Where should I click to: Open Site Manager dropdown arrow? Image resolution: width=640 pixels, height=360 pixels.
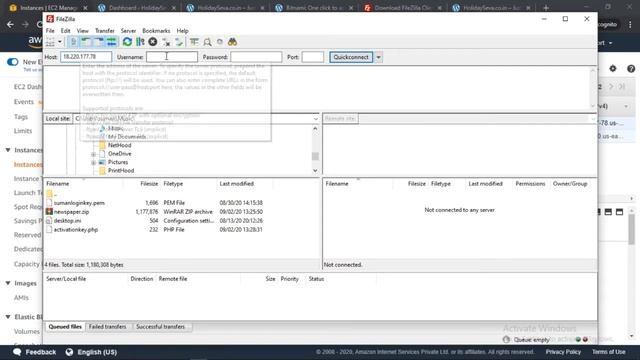[60, 42]
